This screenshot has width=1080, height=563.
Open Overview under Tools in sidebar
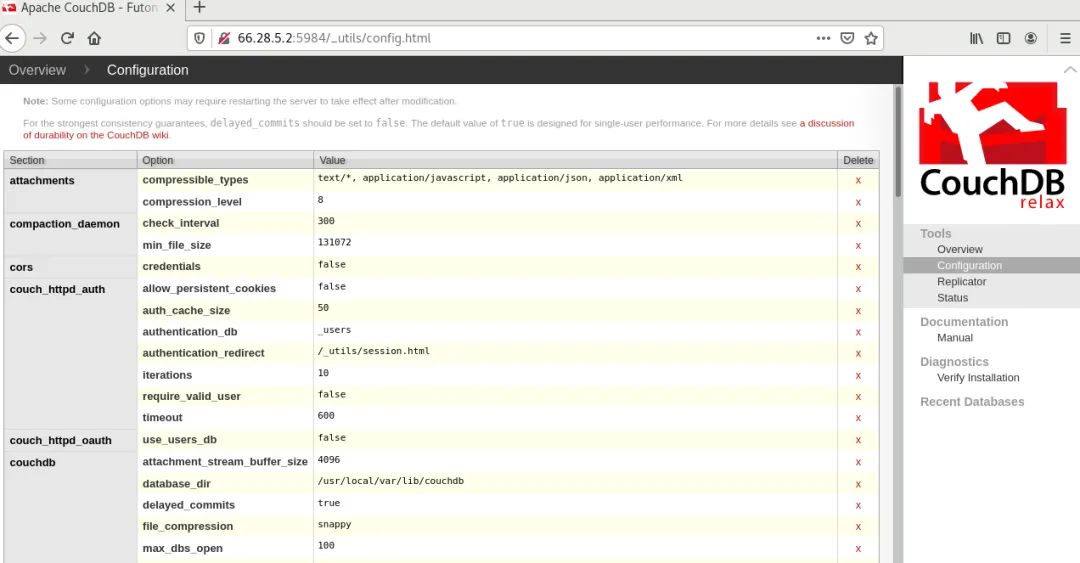tap(959, 249)
